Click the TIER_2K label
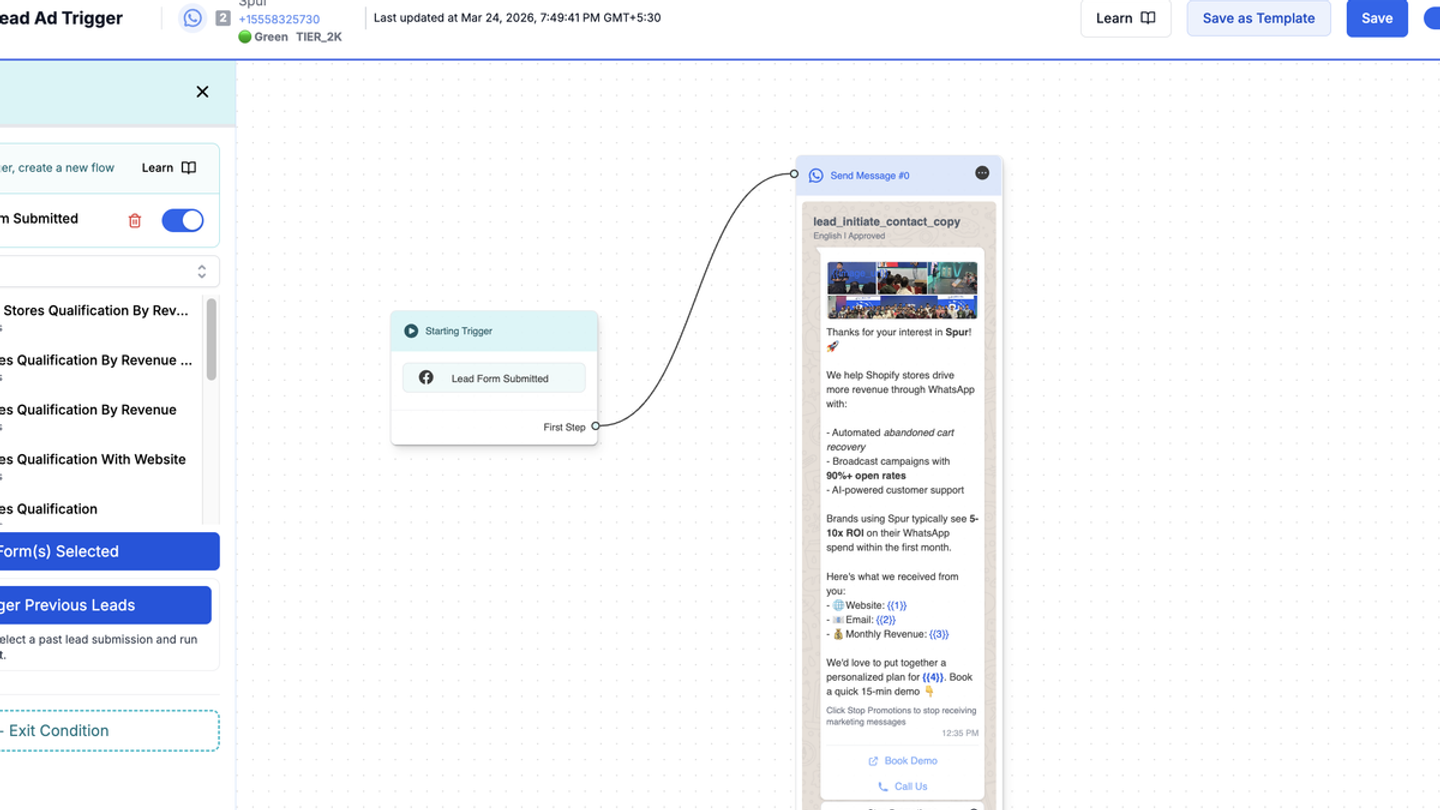This screenshot has width=1440, height=810. click(x=319, y=37)
